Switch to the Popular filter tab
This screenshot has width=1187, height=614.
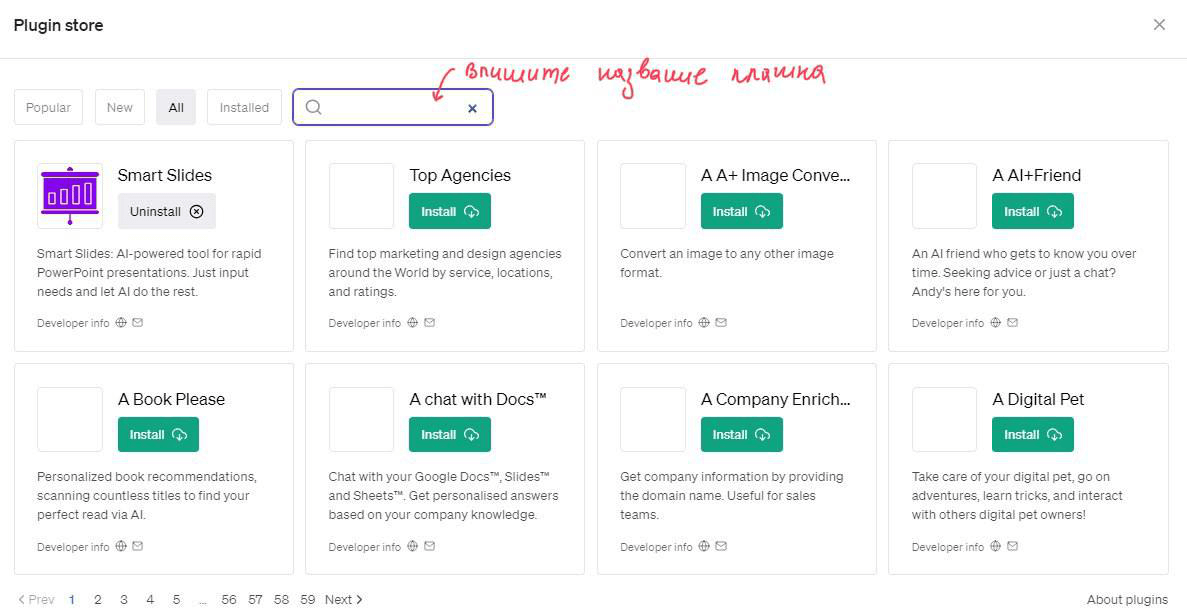coord(48,108)
